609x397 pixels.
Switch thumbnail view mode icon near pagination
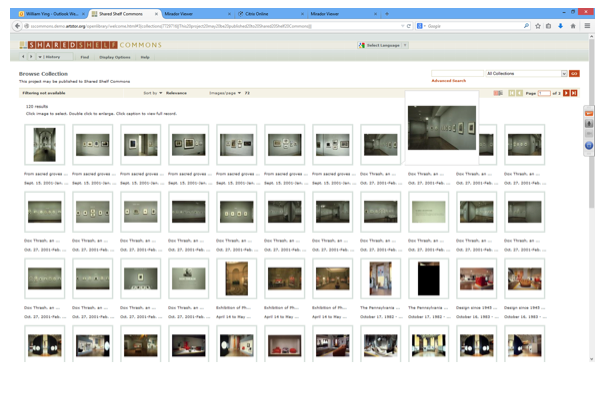coord(498,93)
